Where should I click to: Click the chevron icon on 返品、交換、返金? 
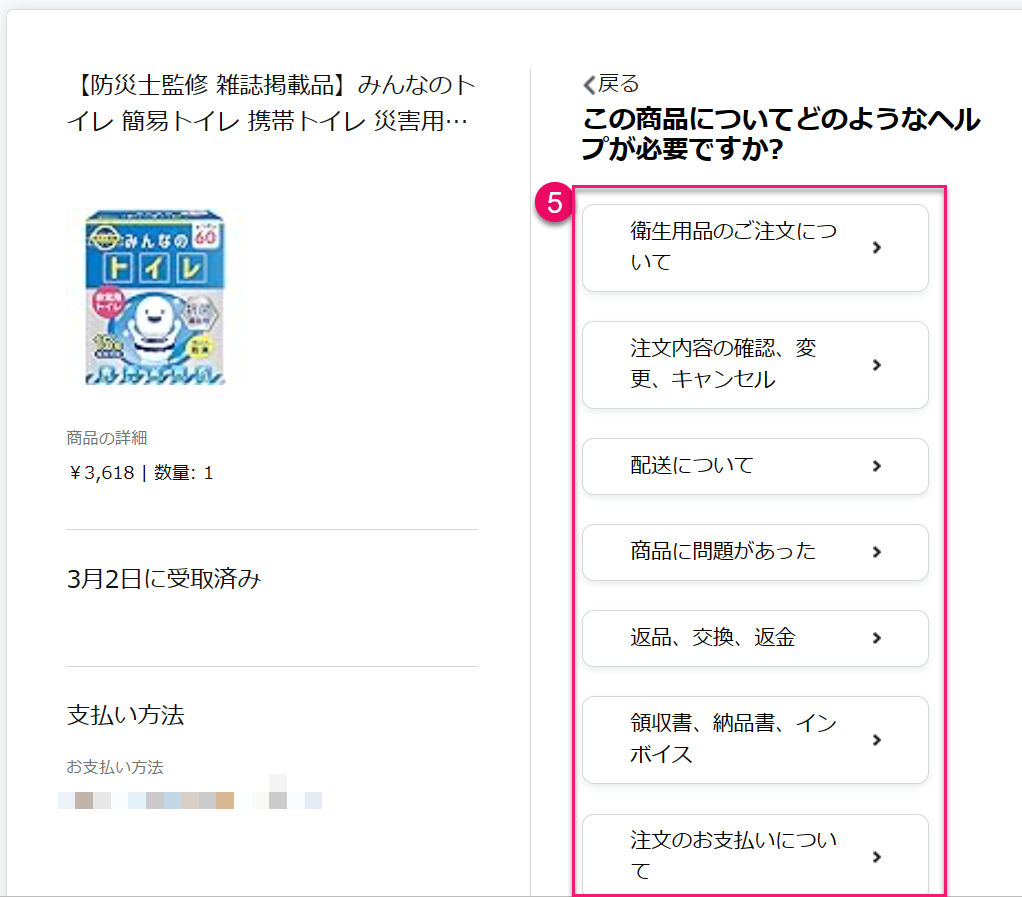point(877,638)
